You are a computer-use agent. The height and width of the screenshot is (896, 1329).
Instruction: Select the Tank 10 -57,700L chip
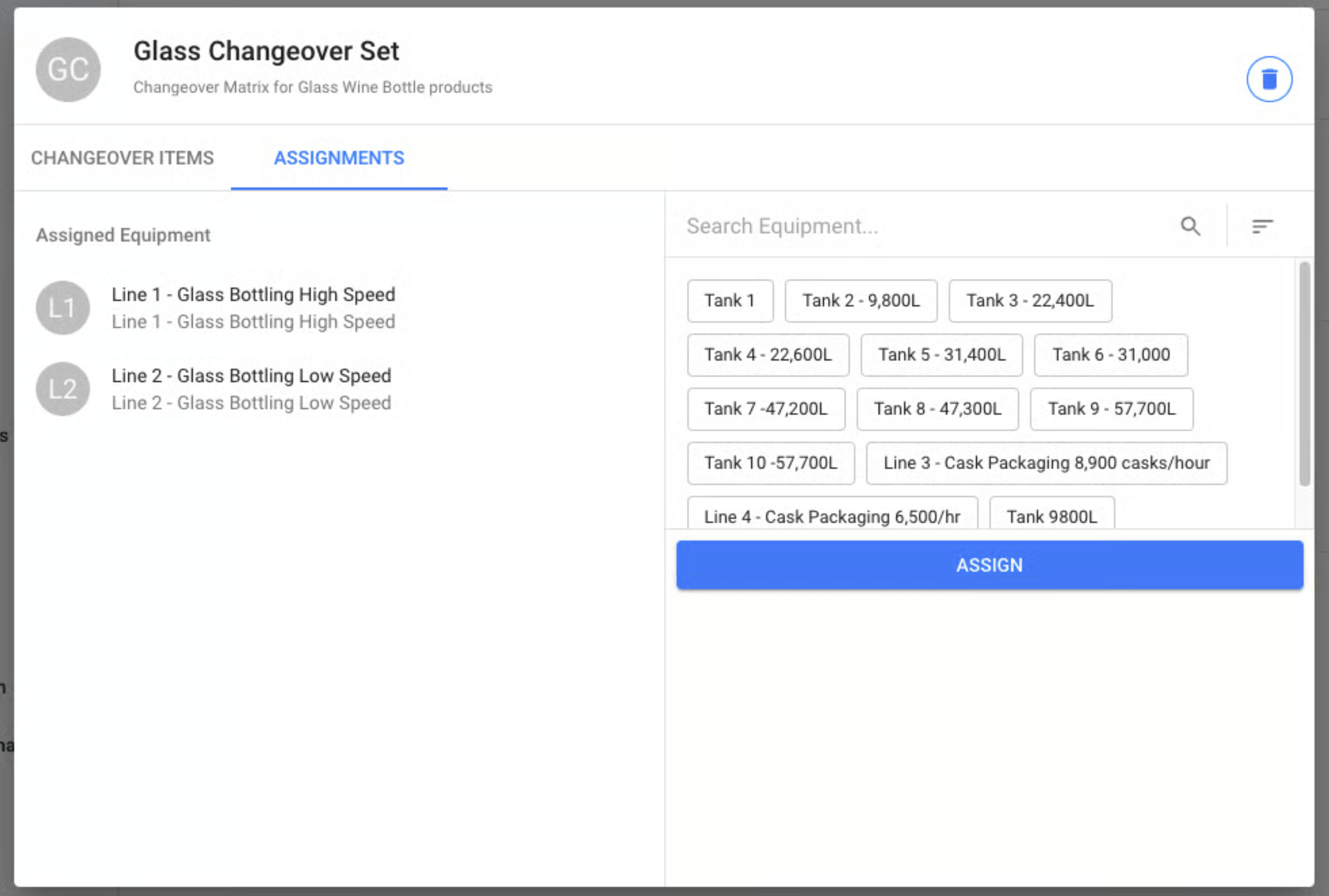click(x=771, y=463)
